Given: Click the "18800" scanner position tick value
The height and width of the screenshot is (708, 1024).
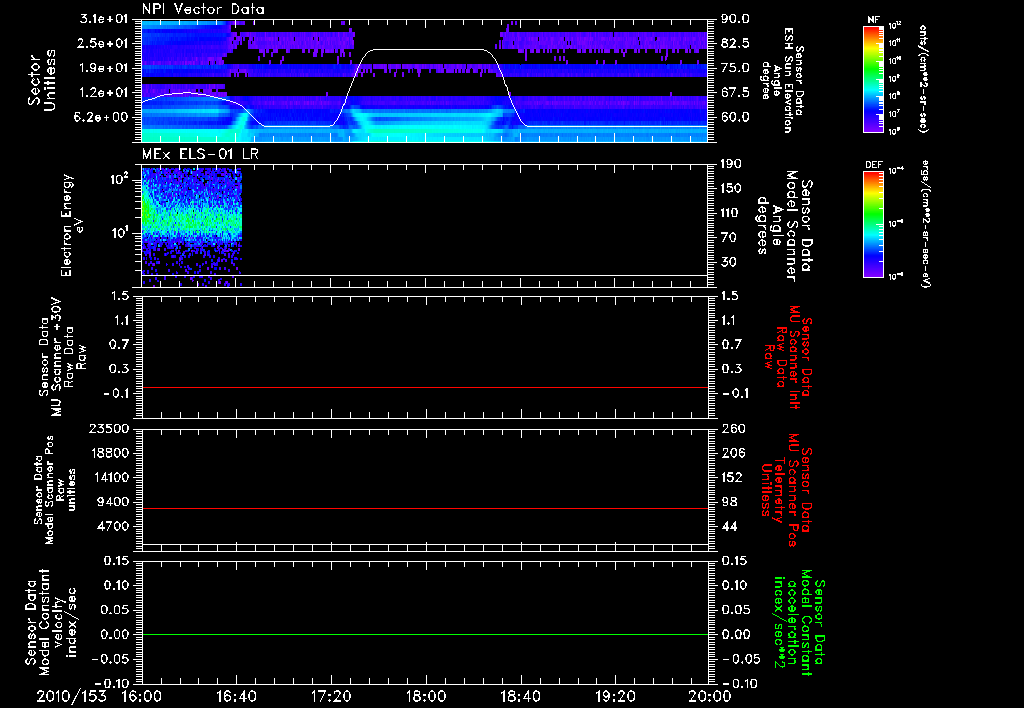Looking at the screenshot, I should click(x=110, y=453).
